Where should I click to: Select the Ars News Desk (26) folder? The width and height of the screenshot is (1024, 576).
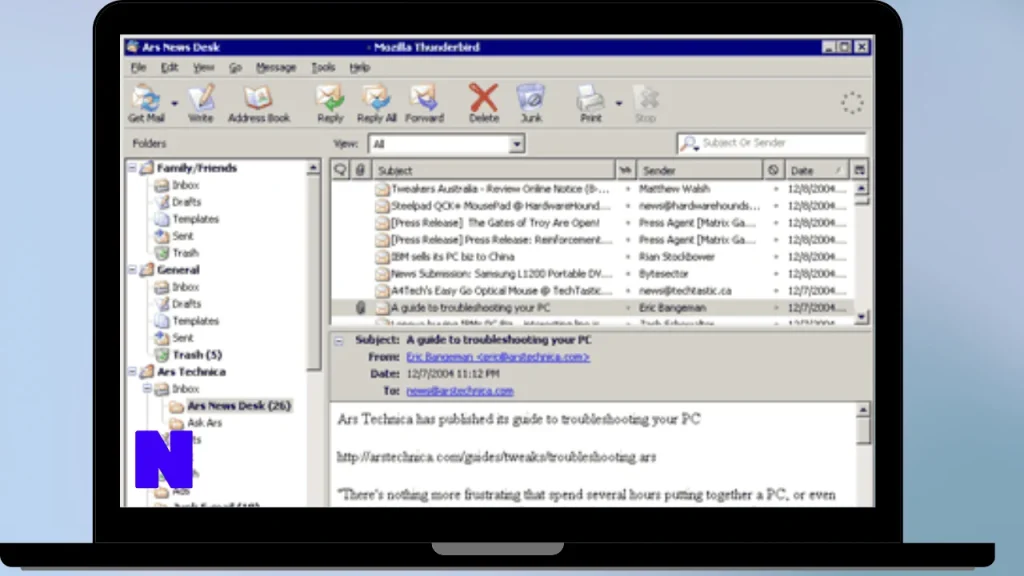tap(238, 406)
